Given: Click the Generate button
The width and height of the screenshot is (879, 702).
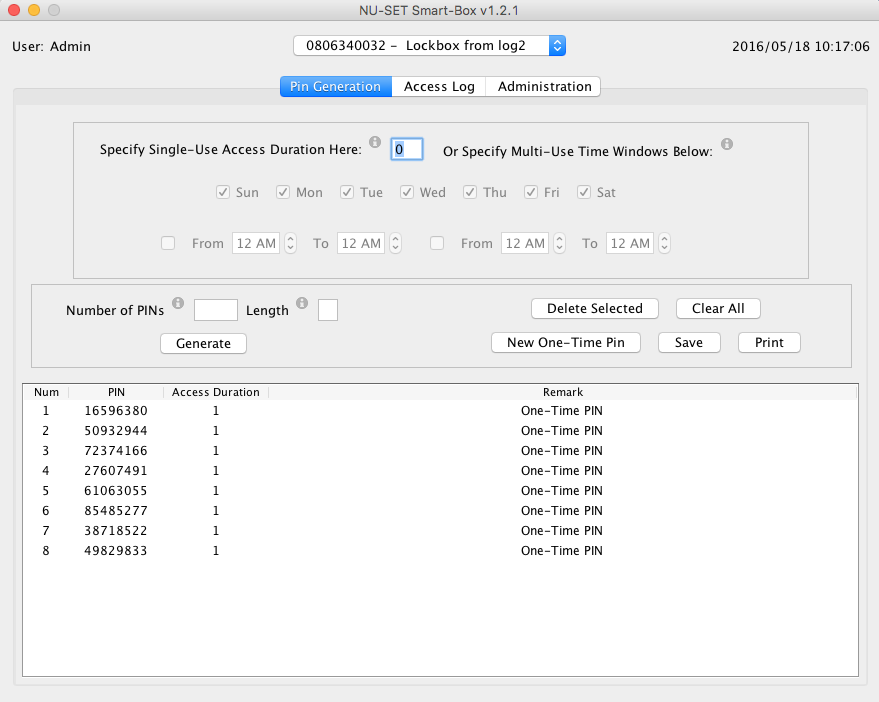Looking at the screenshot, I should [203, 343].
